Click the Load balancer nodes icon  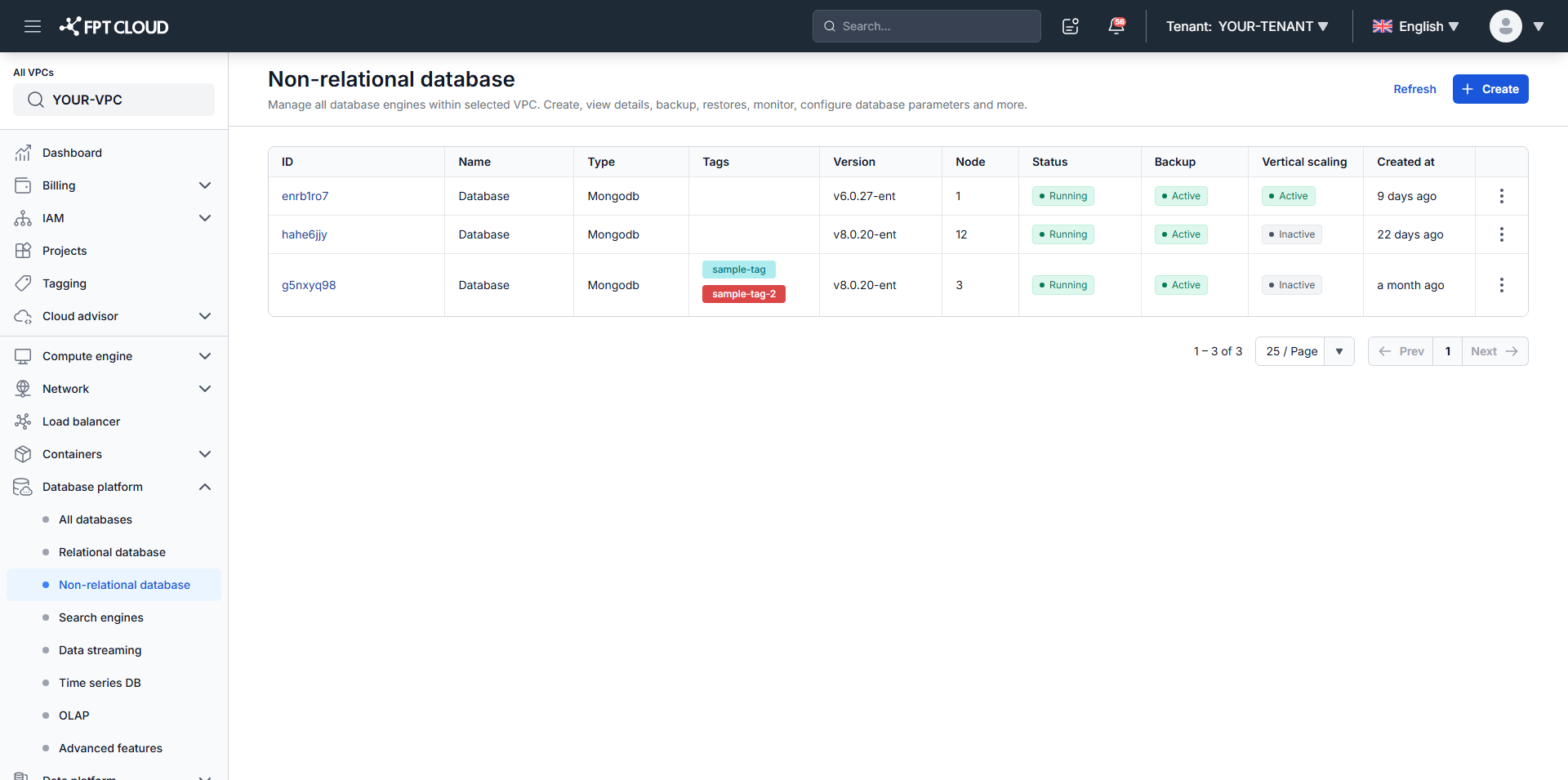(23, 421)
